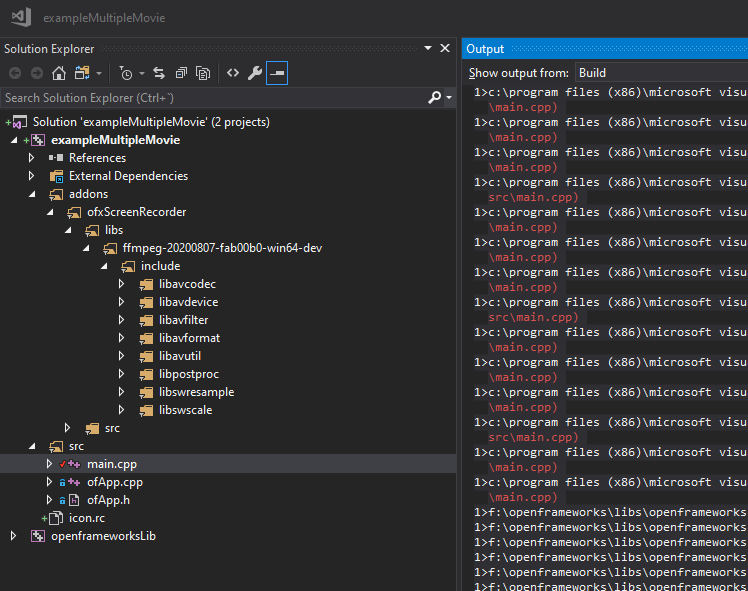
Task: Expand the libavcodec folder
Action: tap(121, 284)
